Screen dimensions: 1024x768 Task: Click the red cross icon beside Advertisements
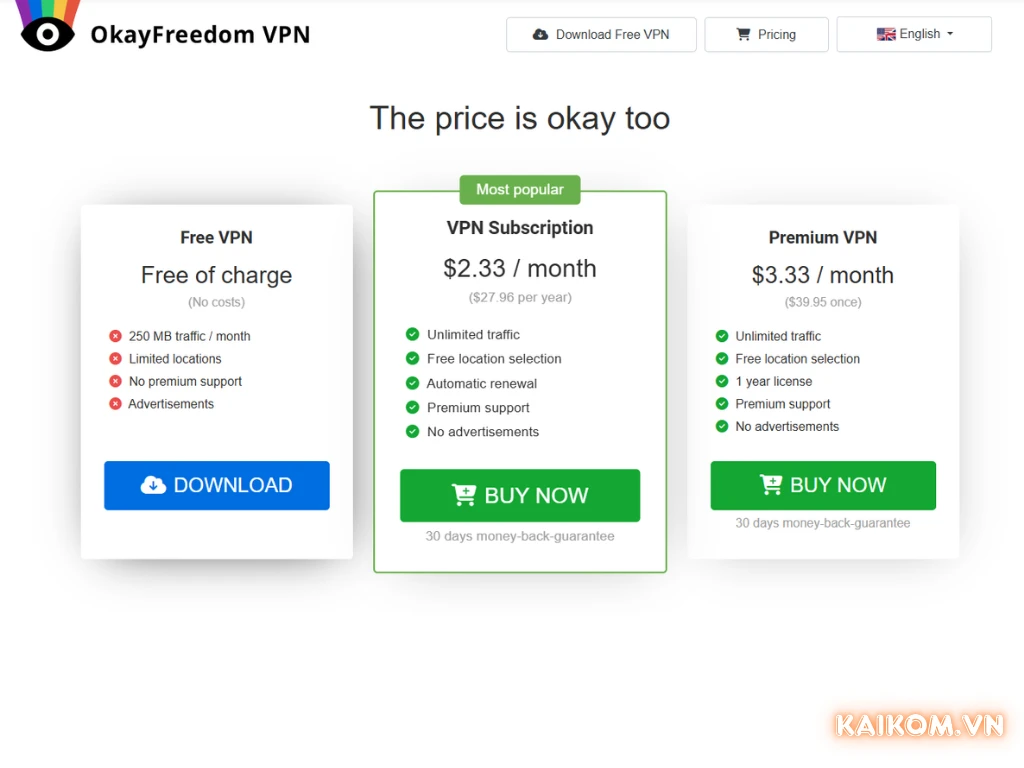pyautogui.click(x=113, y=404)
